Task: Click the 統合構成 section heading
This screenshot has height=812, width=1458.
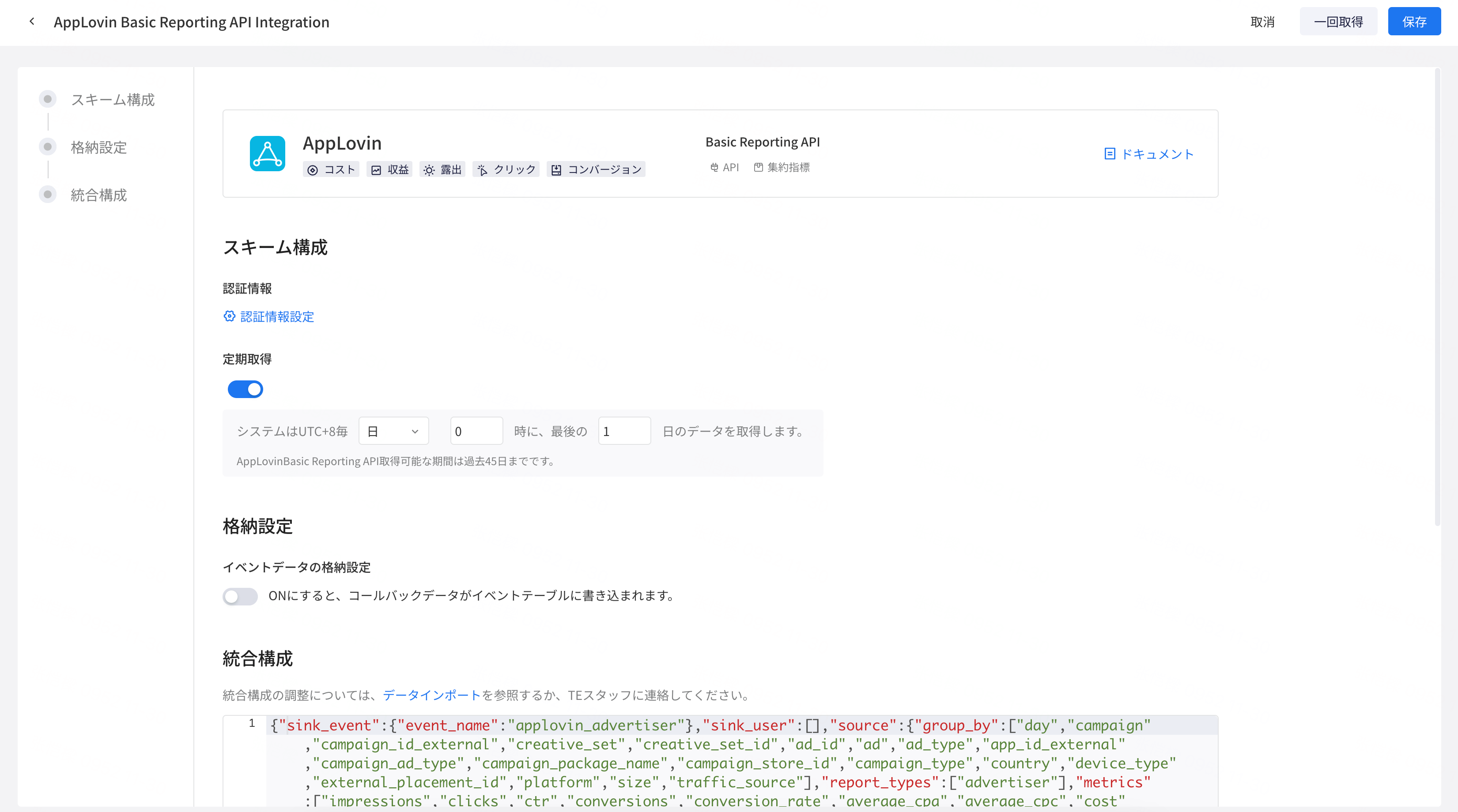Action: (x=257, y=659)
